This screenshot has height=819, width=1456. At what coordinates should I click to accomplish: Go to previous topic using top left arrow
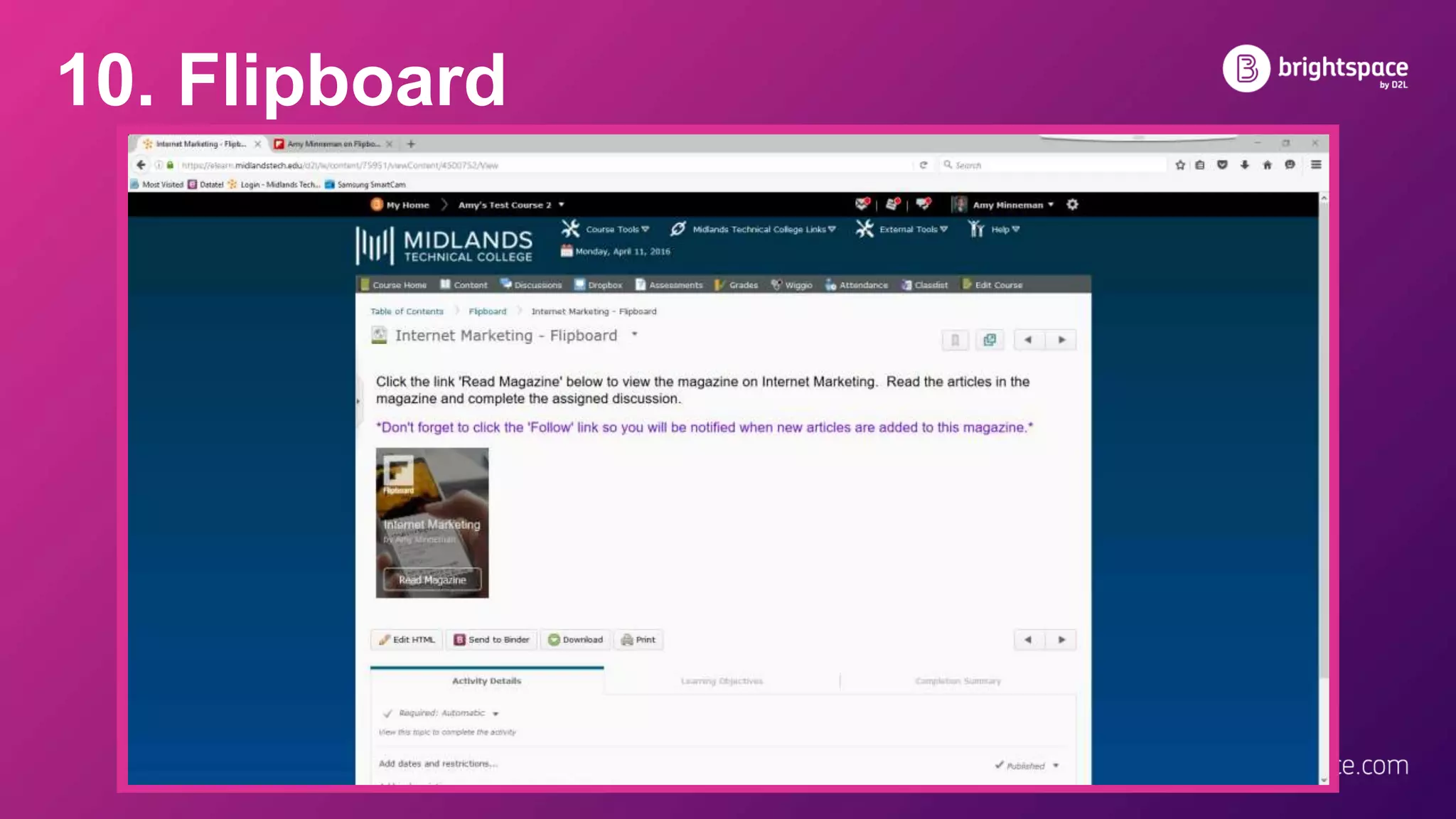click(1028, 340)
